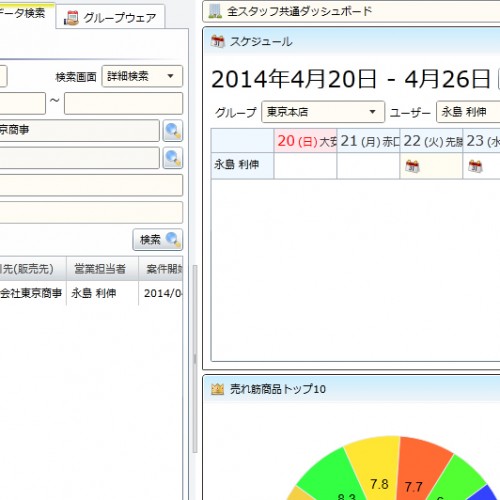
Task: Click the briefcase icon on グループウェア tab
Action: [x=71, y=18]
